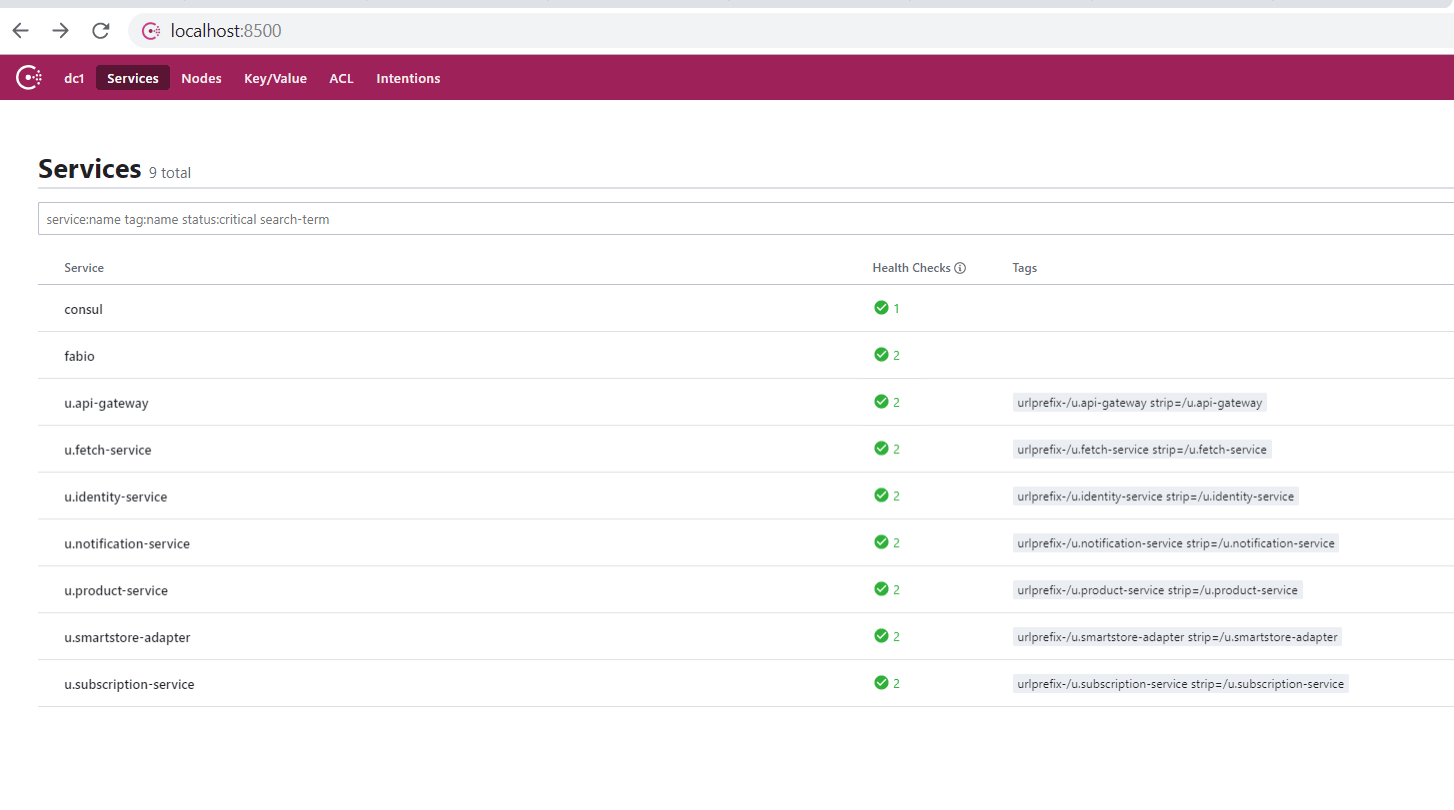
Task: Click the u.notification-service urlprefix tag
Action: click(x=1176, y=543)
